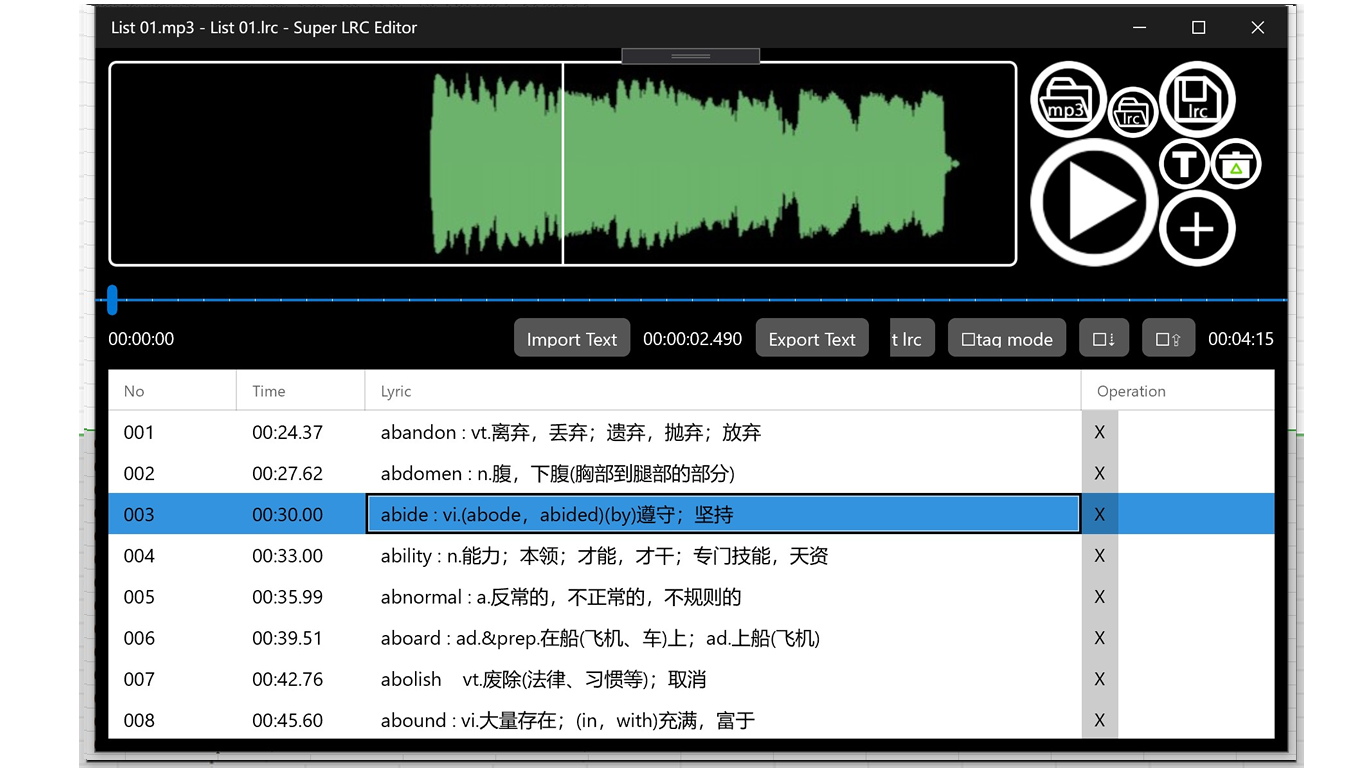Delete the abandon lyric with its X
This screenshot has width=1366, height=768.
coord(1099,432)
